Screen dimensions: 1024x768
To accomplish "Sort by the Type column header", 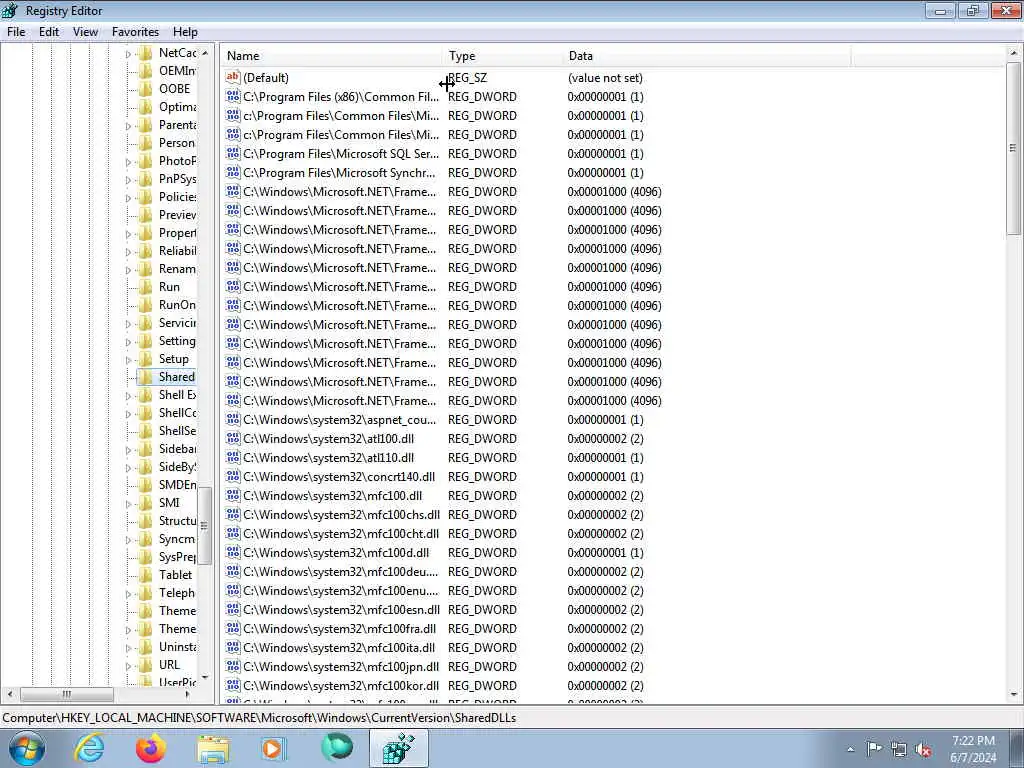I will click(x=503, y=56).
